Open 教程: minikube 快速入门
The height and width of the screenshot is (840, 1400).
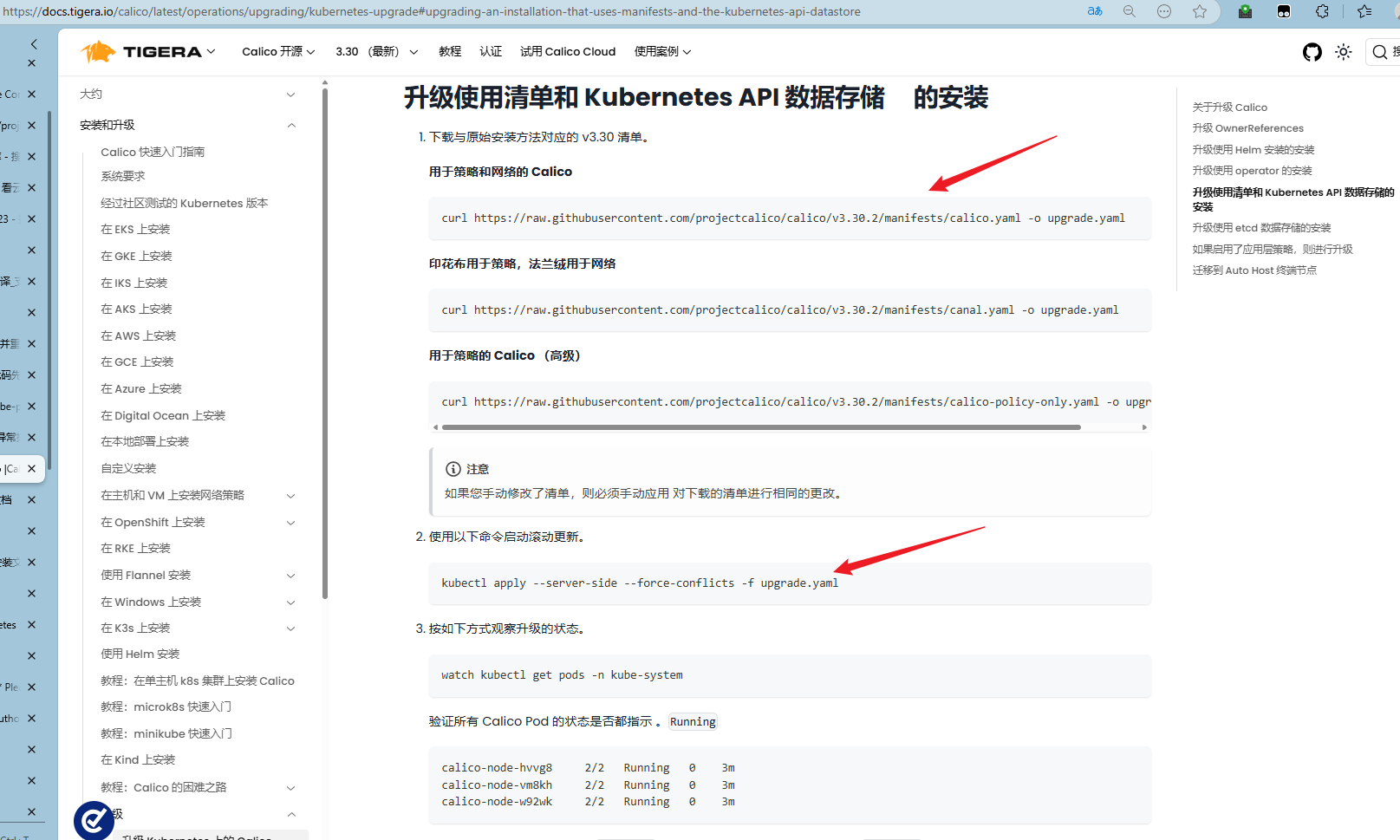(x=166, y=734)
